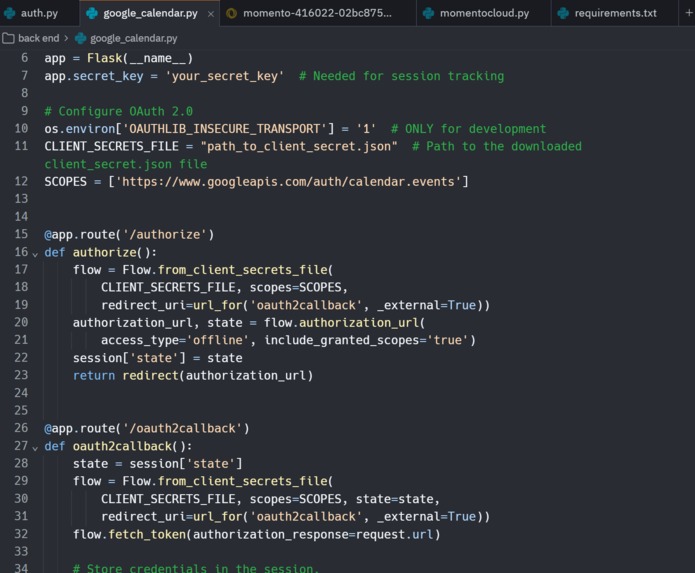
Task: Click the Python icon on momentocloud.py tab
Action: click(428, 13)
